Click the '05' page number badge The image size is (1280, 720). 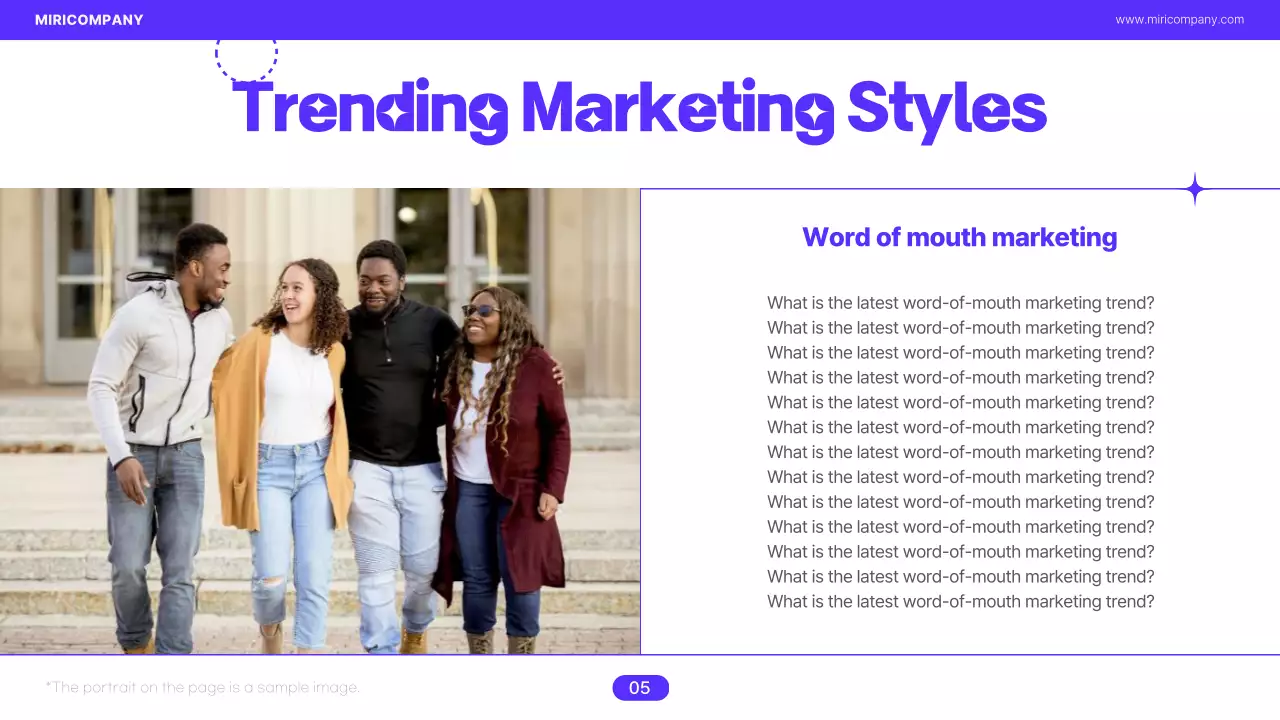point(640,687)
